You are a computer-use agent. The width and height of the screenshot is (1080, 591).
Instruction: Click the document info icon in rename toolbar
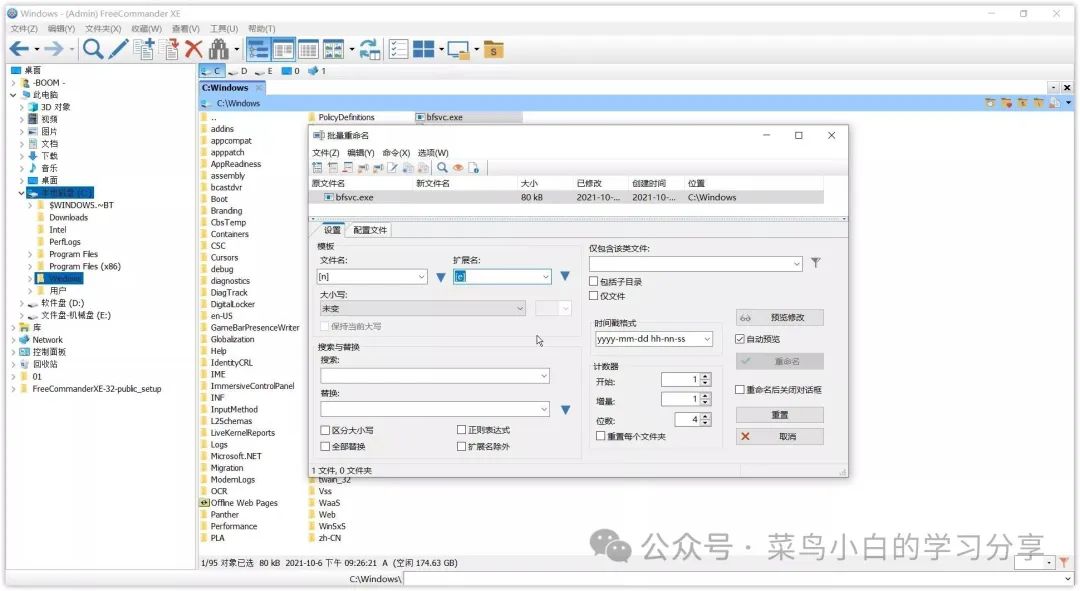pos(473,167)
